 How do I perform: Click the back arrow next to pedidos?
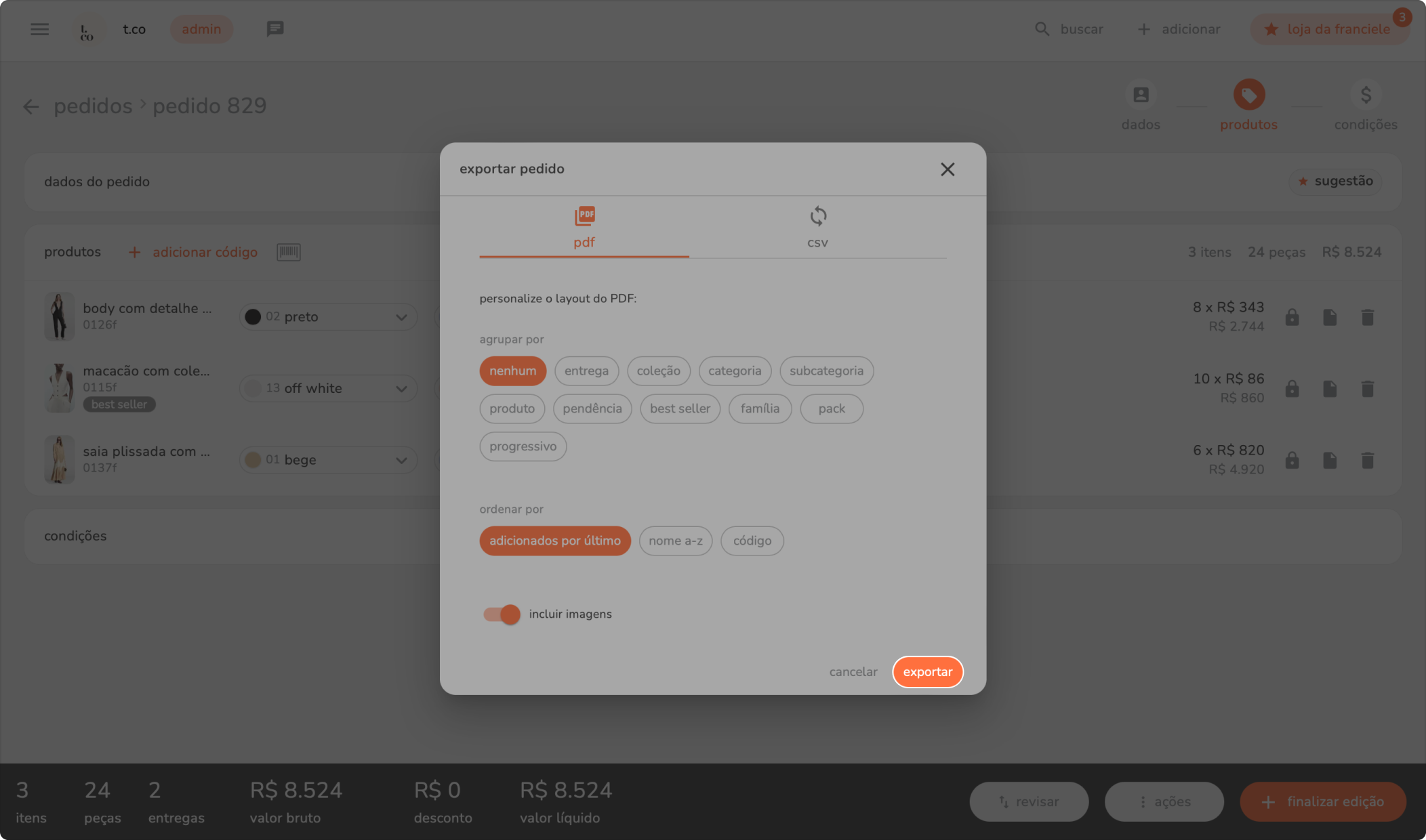pyautogui.click(x=31, y=106)
